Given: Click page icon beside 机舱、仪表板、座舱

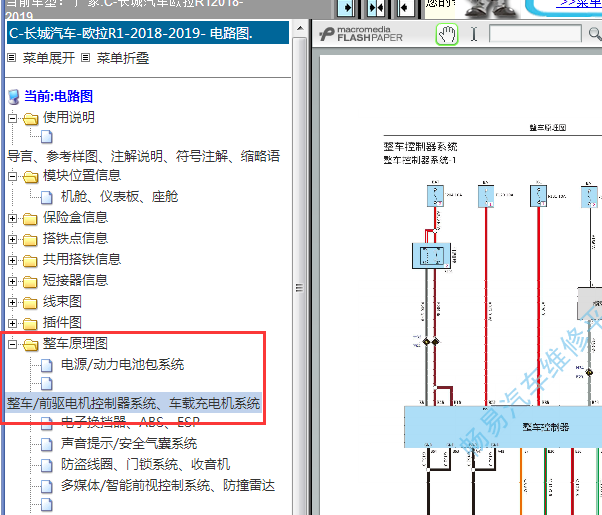Looking at the screenshot, I should (47, 197).
